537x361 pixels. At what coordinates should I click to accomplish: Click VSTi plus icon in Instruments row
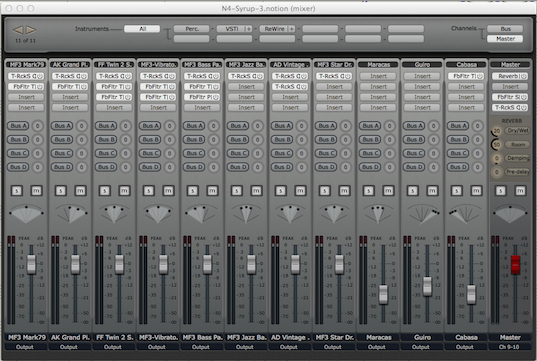[x=248, y=29]
